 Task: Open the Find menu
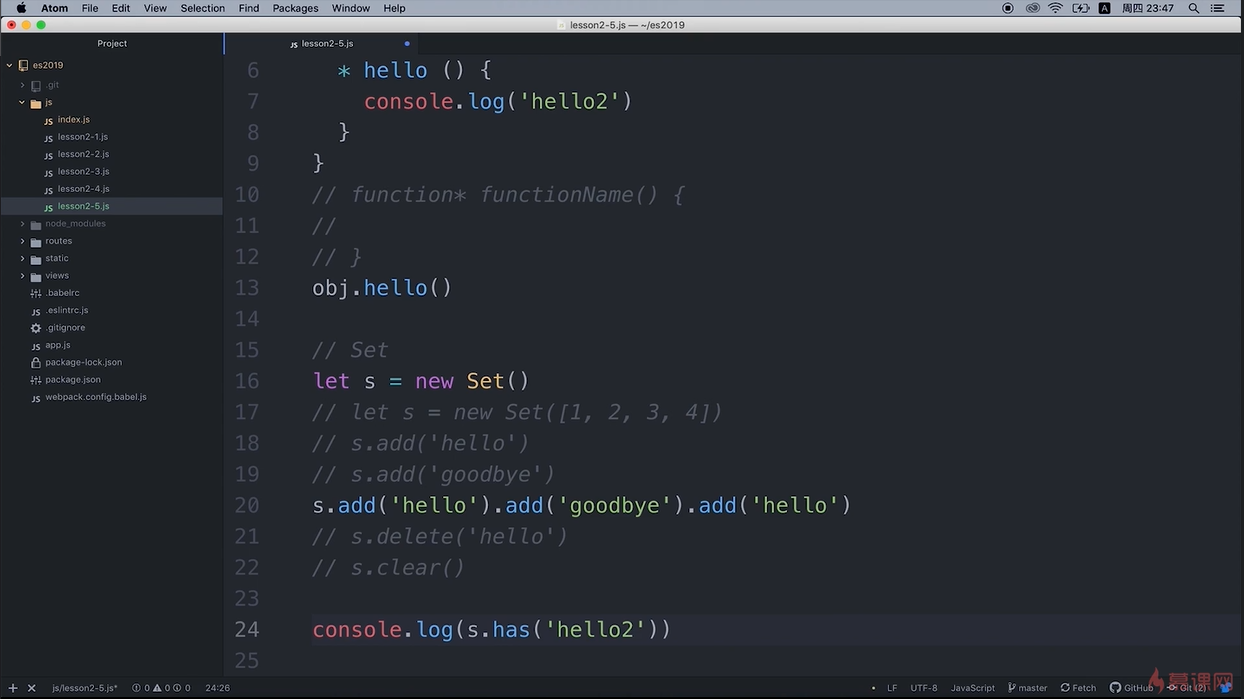[249, 8]
